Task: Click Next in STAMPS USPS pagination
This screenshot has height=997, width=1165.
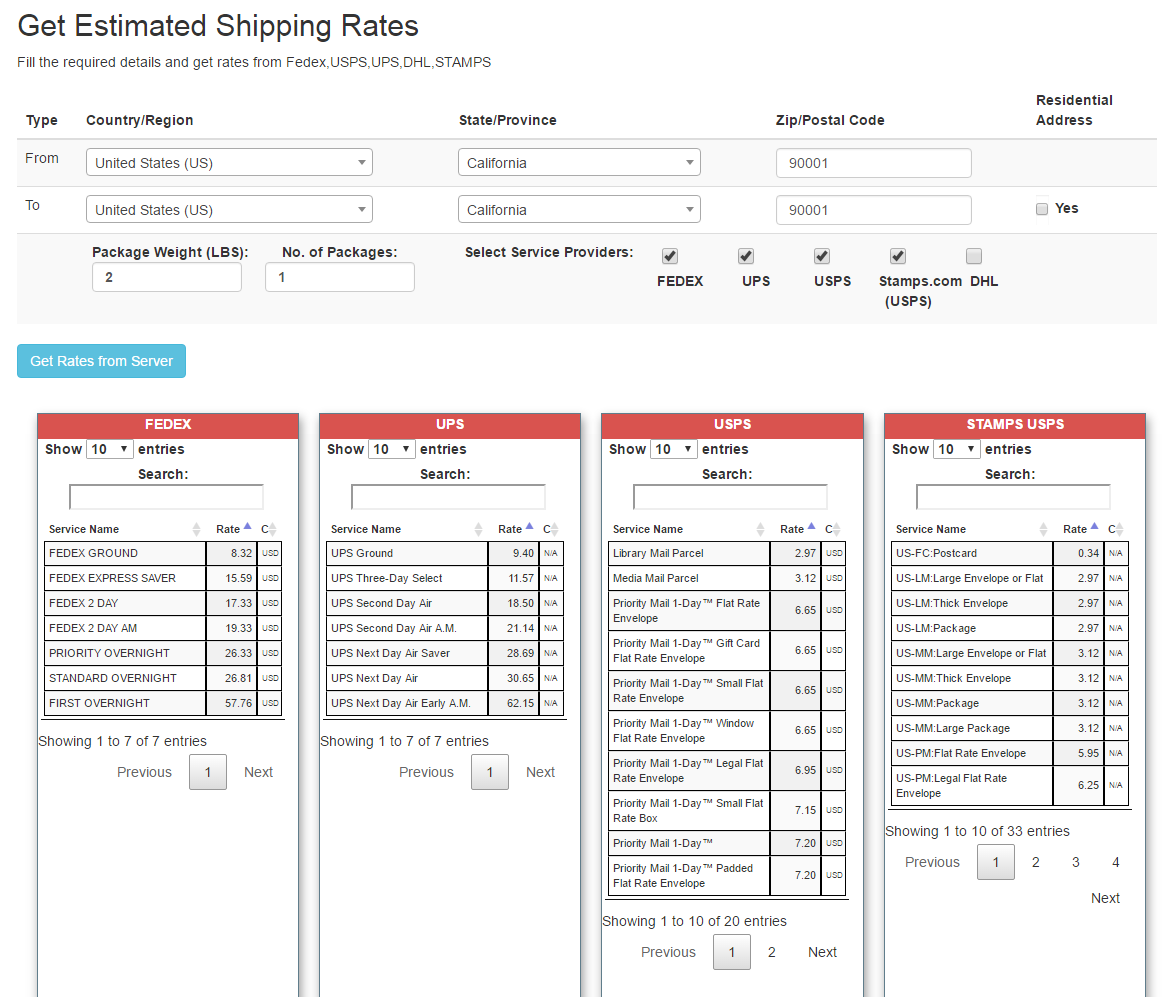Action: coord(1105,897)
